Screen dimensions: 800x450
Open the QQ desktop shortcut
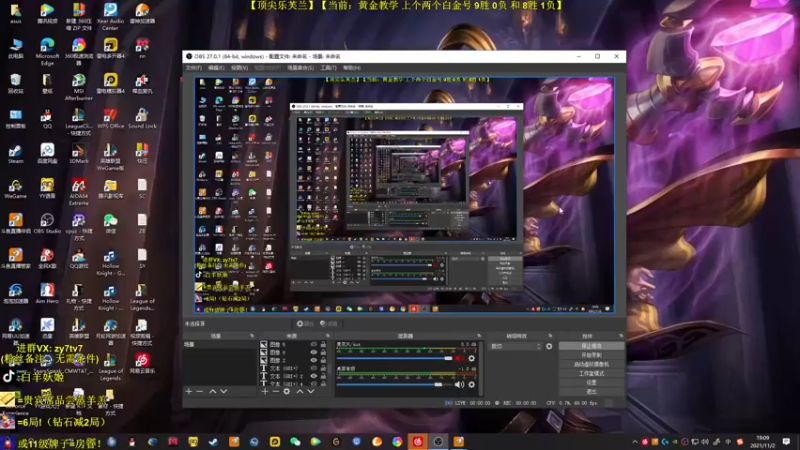(47, 119)
